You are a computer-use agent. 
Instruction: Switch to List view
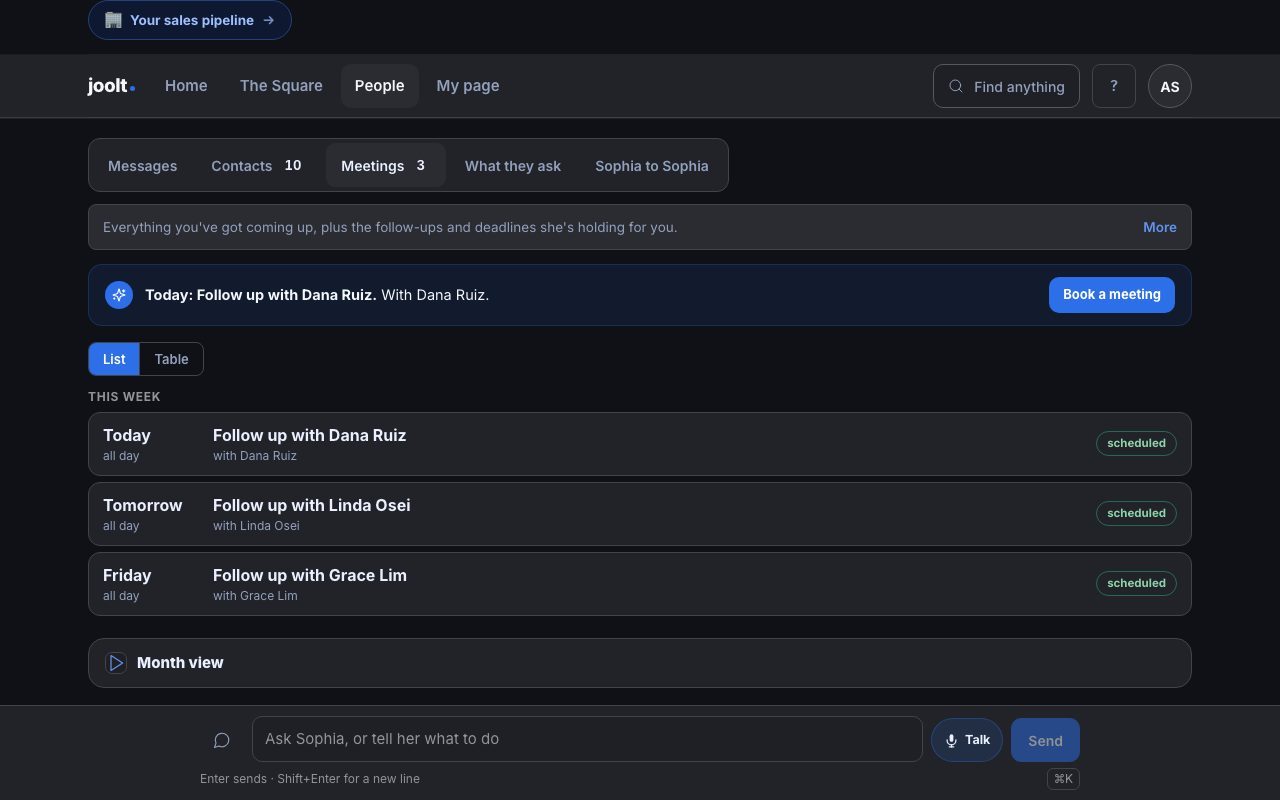pyautogui.click(x=114, y=359)
